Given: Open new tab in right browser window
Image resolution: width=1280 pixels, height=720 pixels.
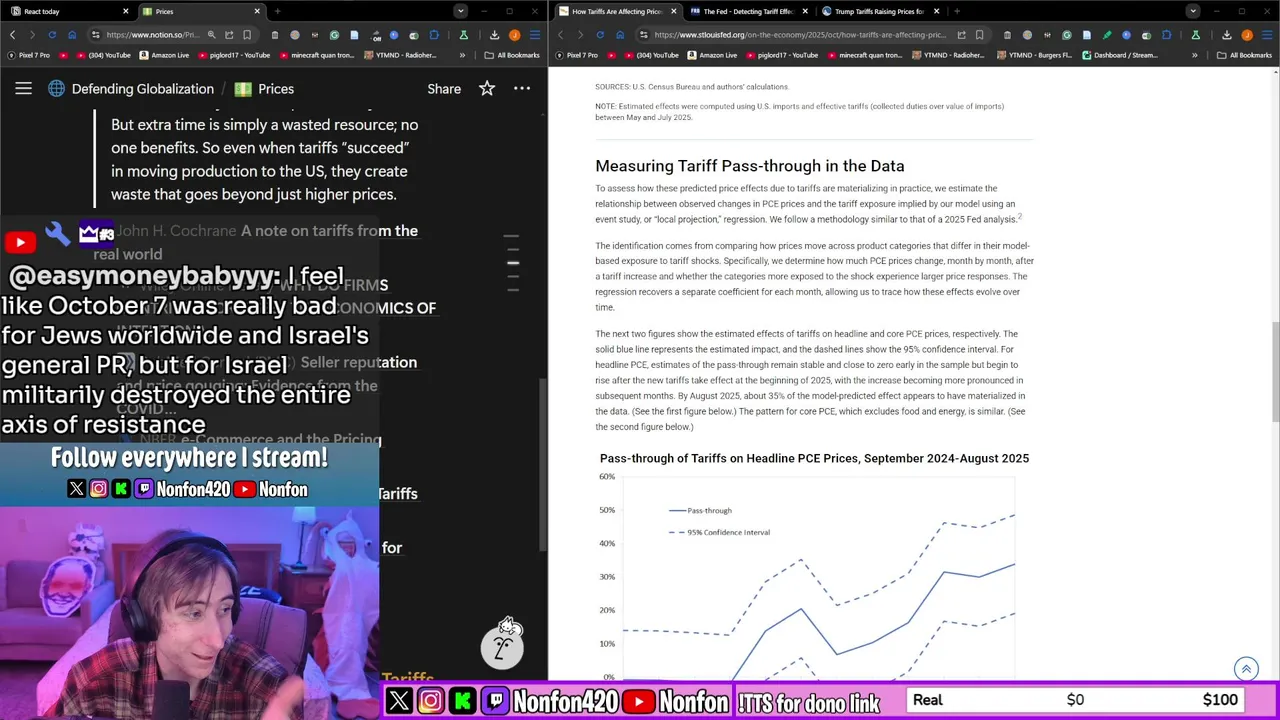Looking at the screenshot, I should point(957,11).
